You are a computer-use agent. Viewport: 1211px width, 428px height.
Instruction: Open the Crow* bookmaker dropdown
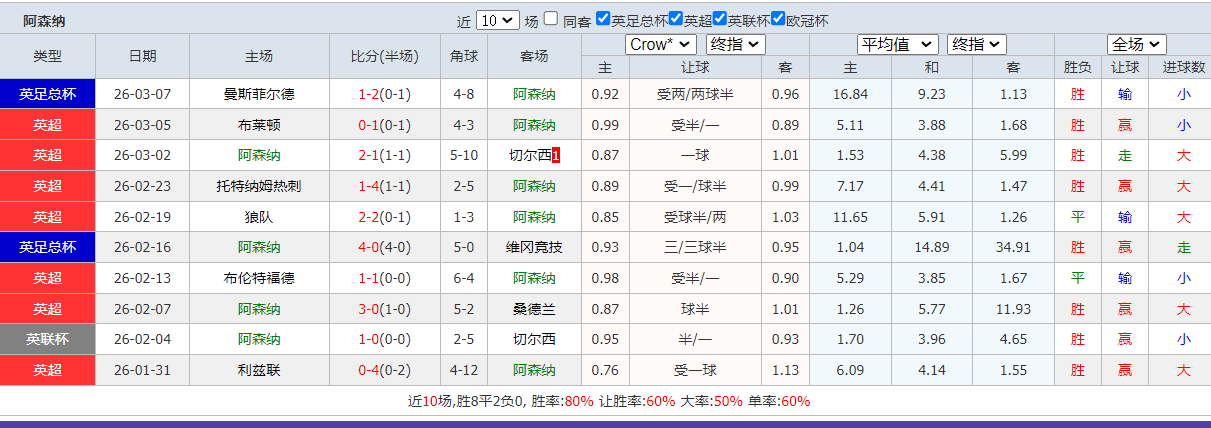click(x=661, y=44)
